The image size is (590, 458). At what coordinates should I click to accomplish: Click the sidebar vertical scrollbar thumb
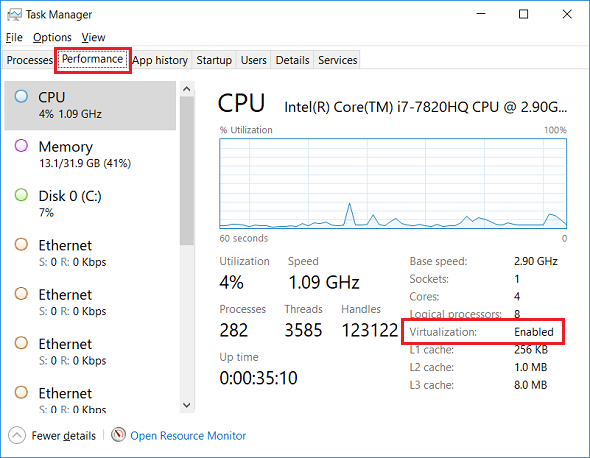tap(187, 171)
